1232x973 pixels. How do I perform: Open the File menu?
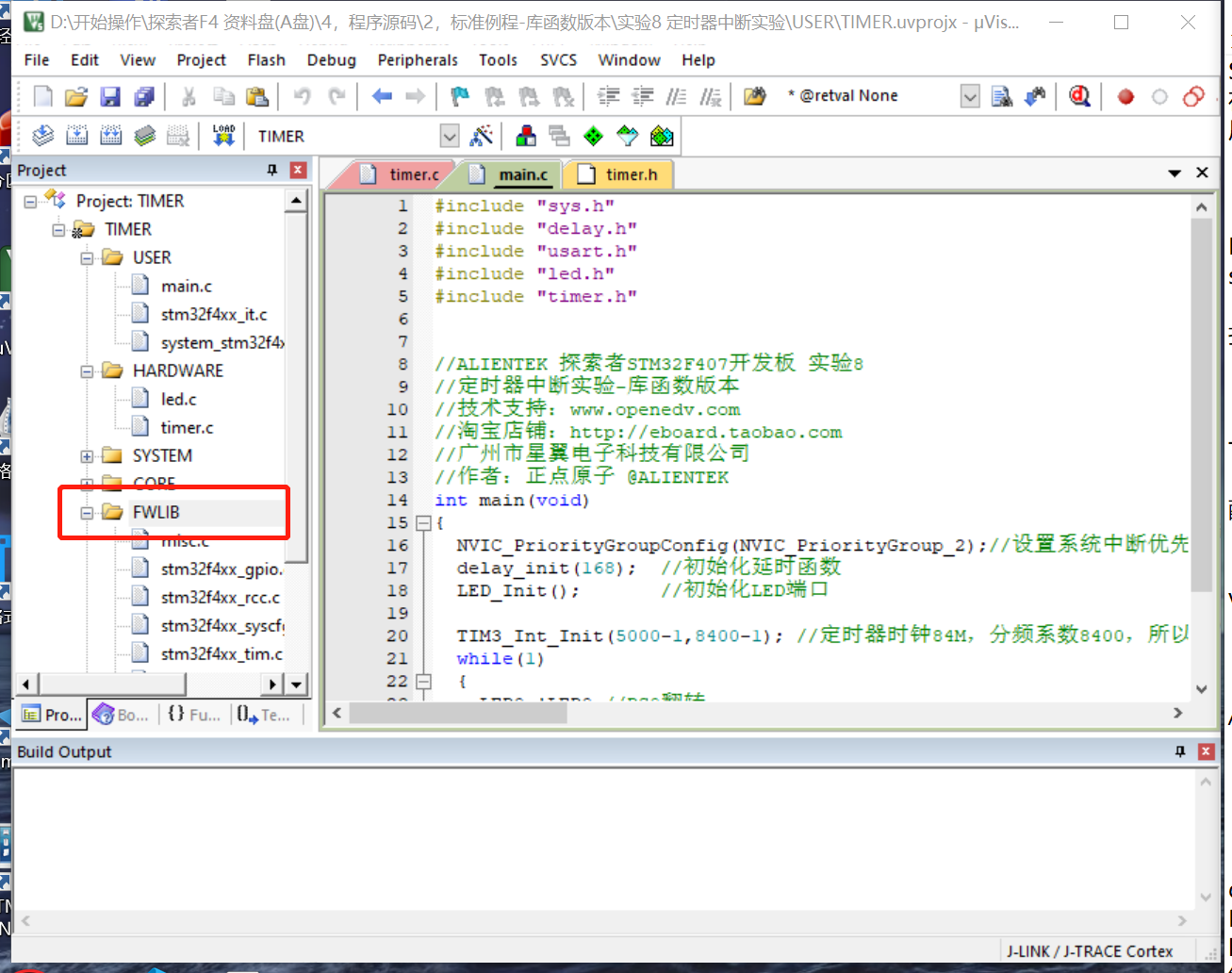tap(37, 59)
